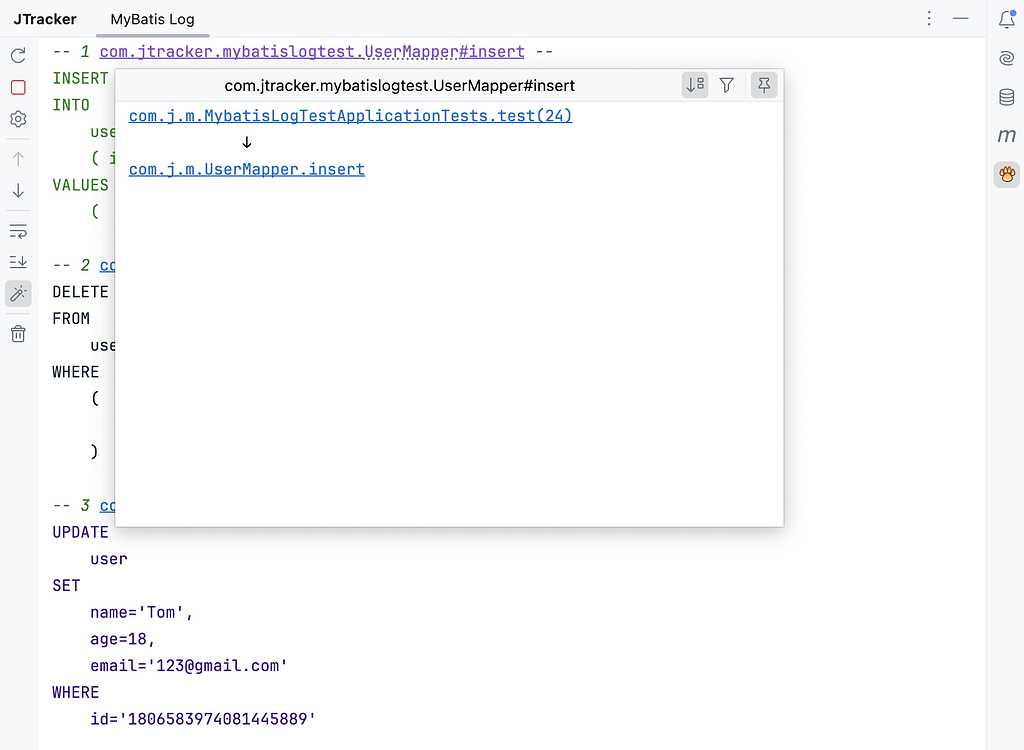Toggle the magic wand format button

click(x=18, y=293)
